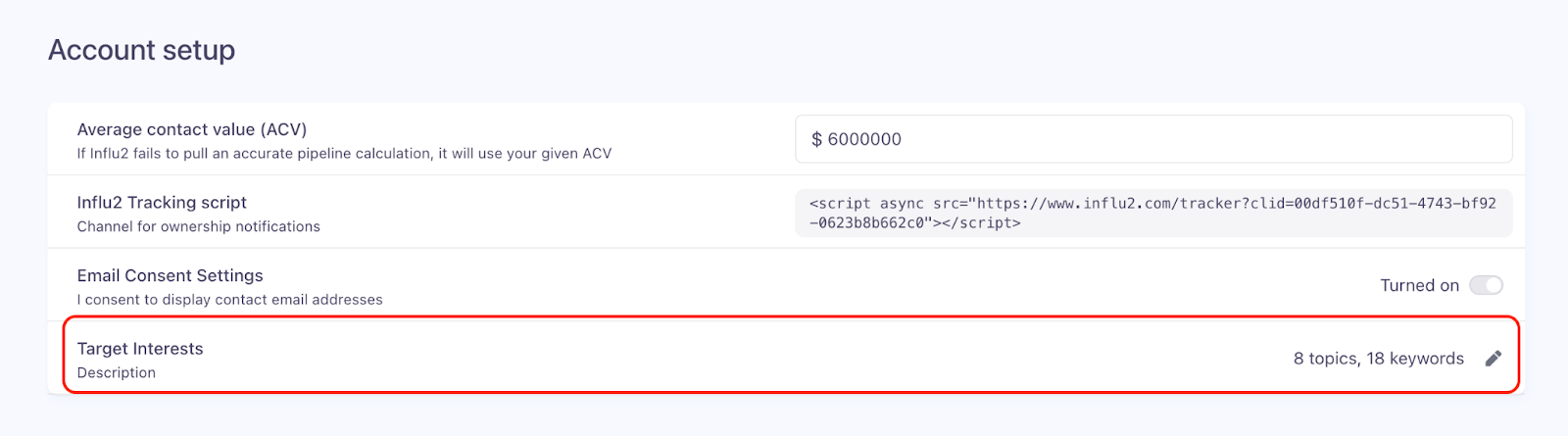Click 'I consent to display contact email addresses'
The image size is (1568, 436).
230,300
